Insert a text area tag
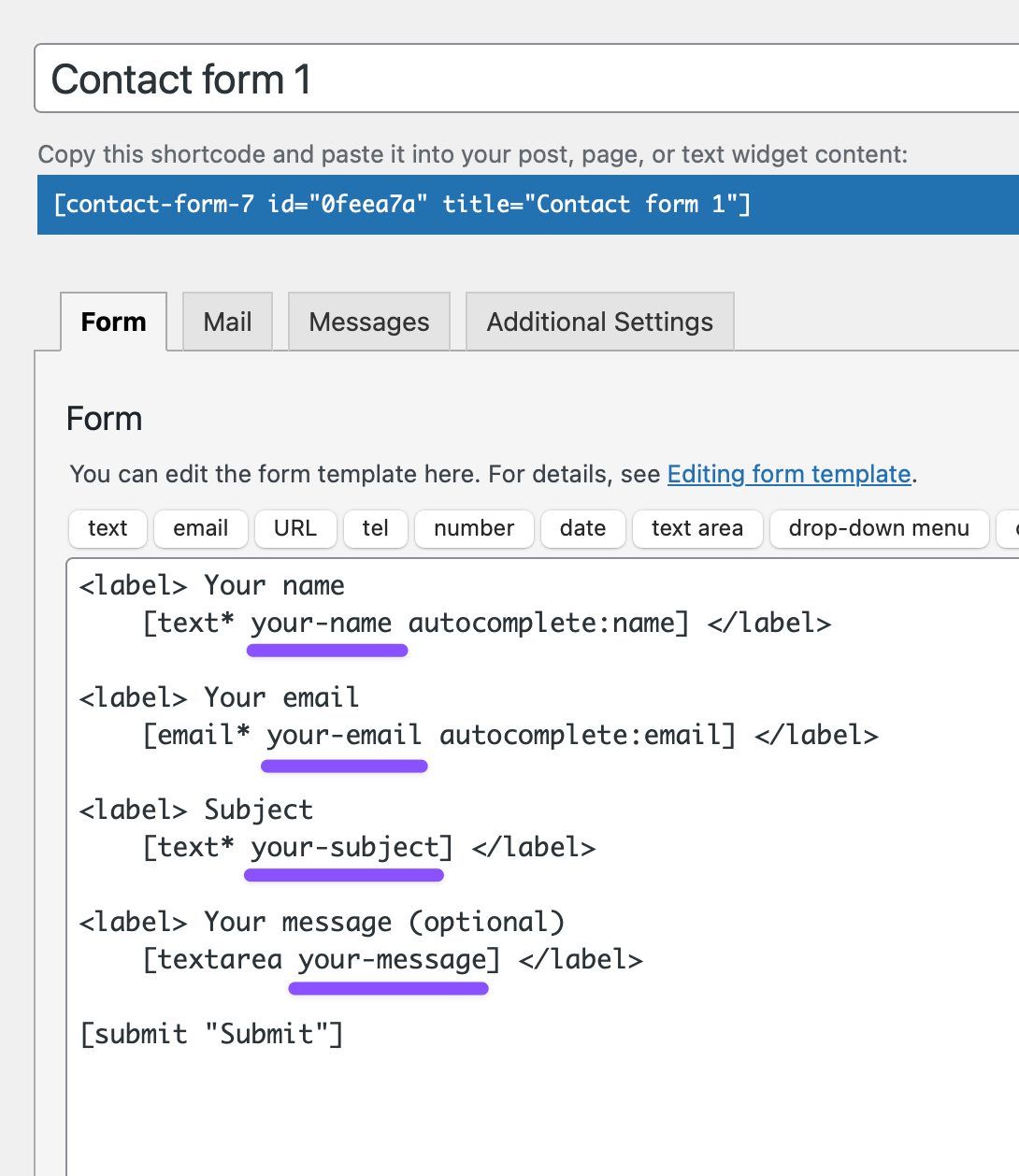Viewport: 1019px width, 1176px height. point(697,528)
